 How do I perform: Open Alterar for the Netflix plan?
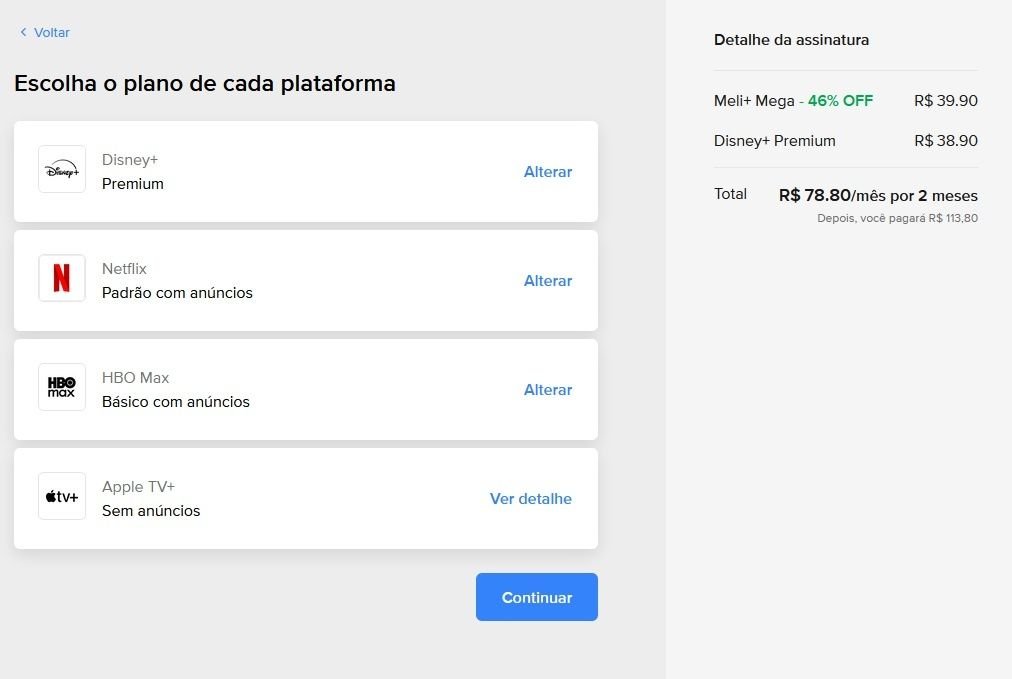pos(547,281)
